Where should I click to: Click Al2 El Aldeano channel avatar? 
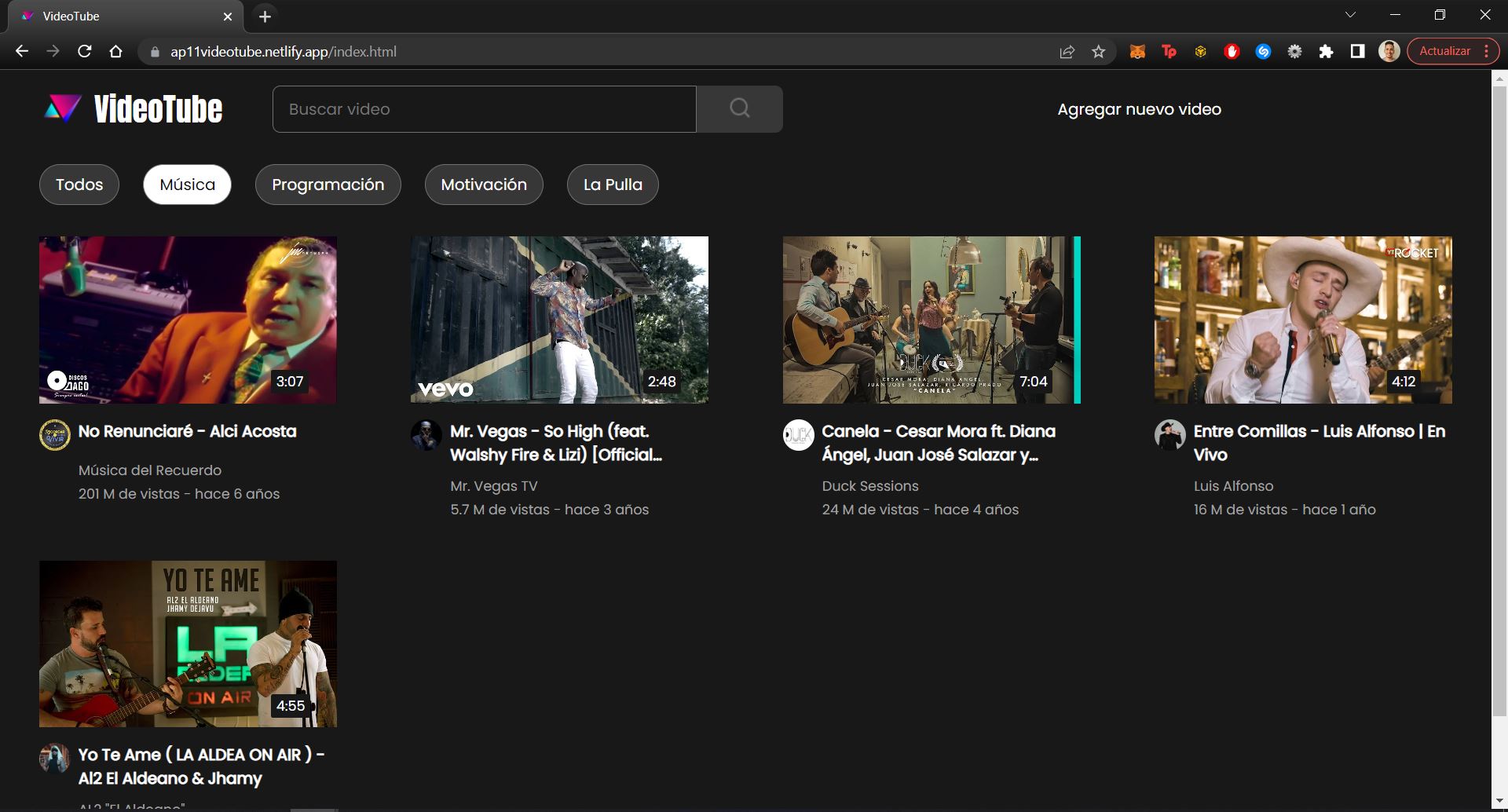click(55, 759)
